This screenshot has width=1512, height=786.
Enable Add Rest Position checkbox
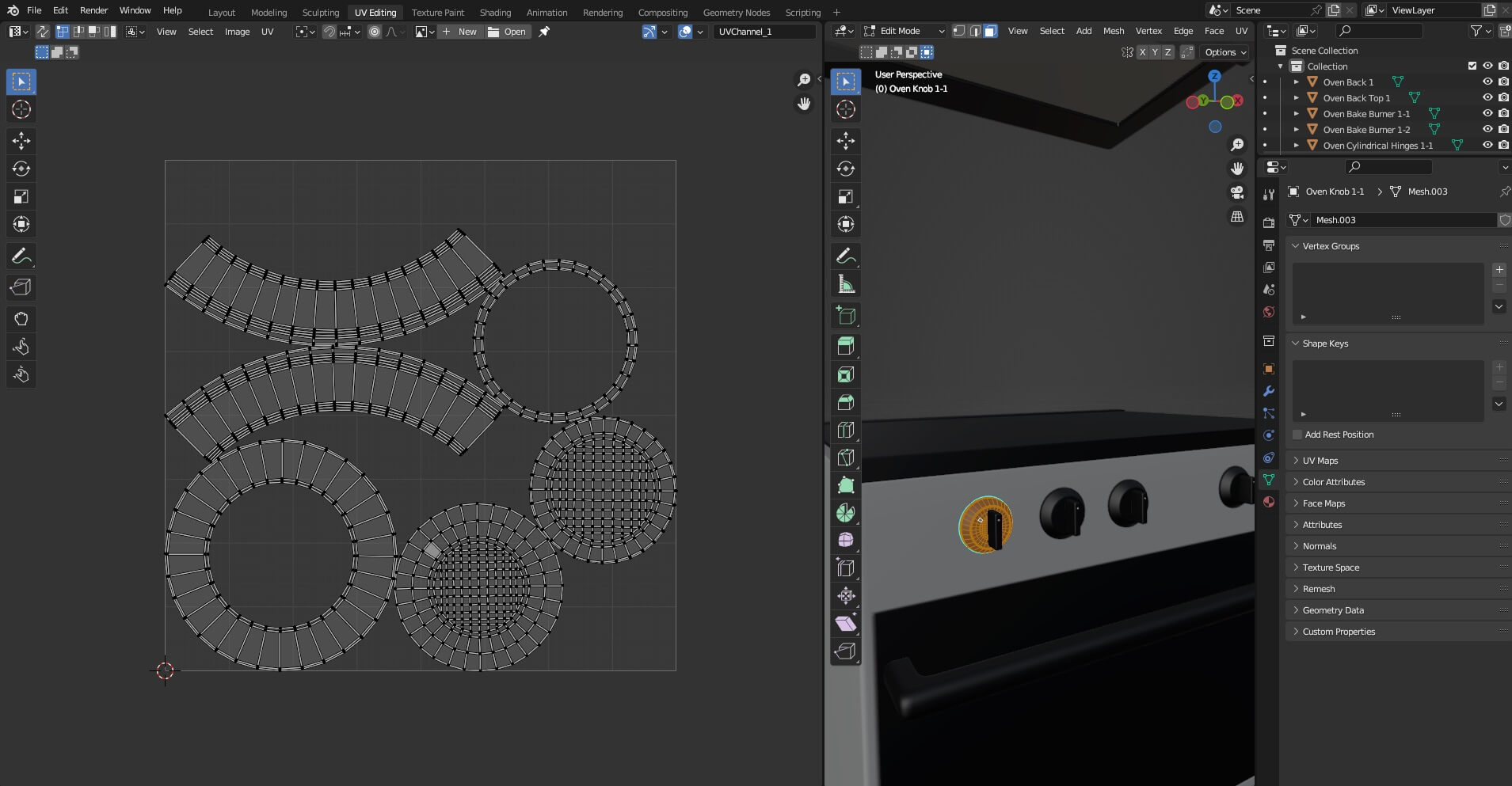(x=1297, y=435)
